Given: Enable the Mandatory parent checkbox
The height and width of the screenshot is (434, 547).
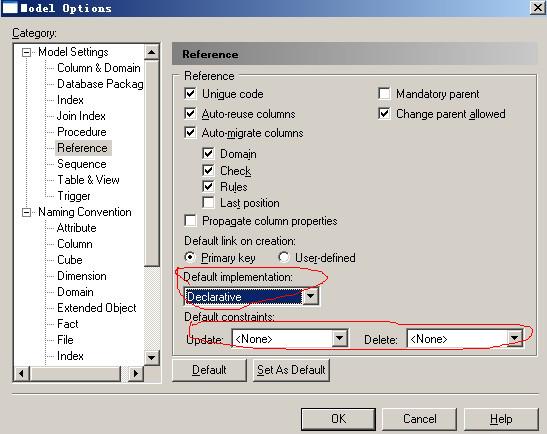Looking at the screenshot, I should [x=384, y=93].
